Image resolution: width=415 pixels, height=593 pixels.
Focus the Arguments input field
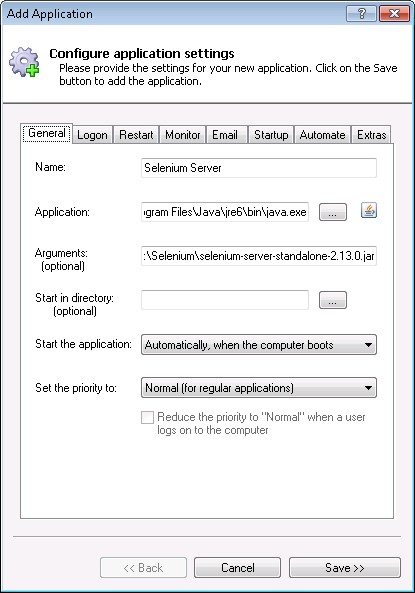pos(259,256)
